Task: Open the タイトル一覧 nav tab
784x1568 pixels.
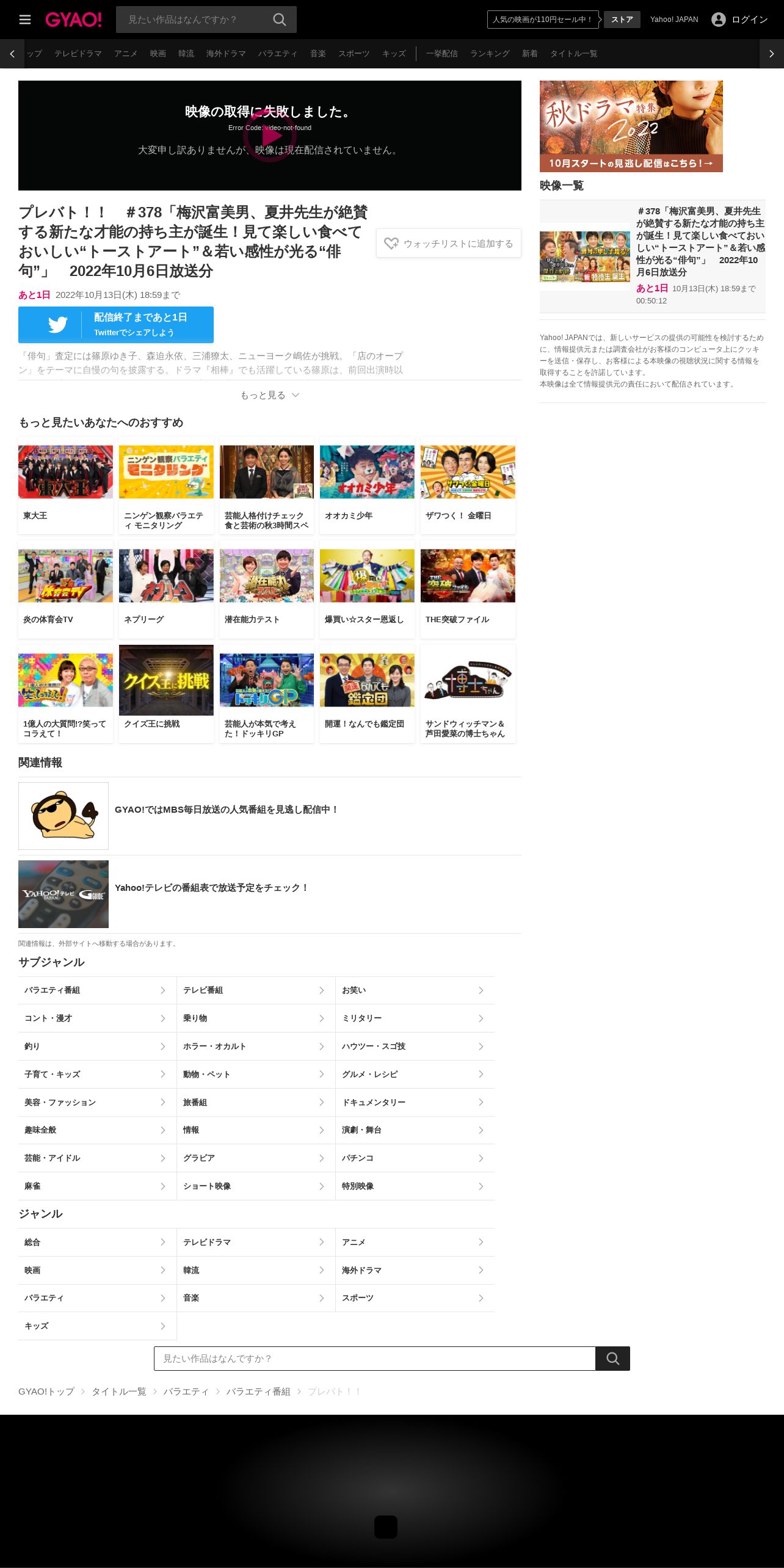Action: [x=574, y=54]
